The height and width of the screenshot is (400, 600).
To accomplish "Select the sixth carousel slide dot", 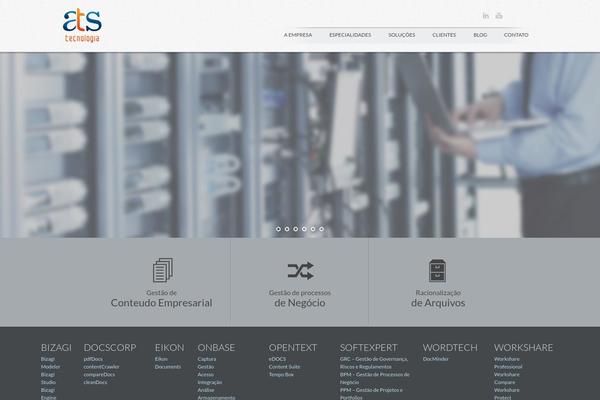I will (321, 229).
